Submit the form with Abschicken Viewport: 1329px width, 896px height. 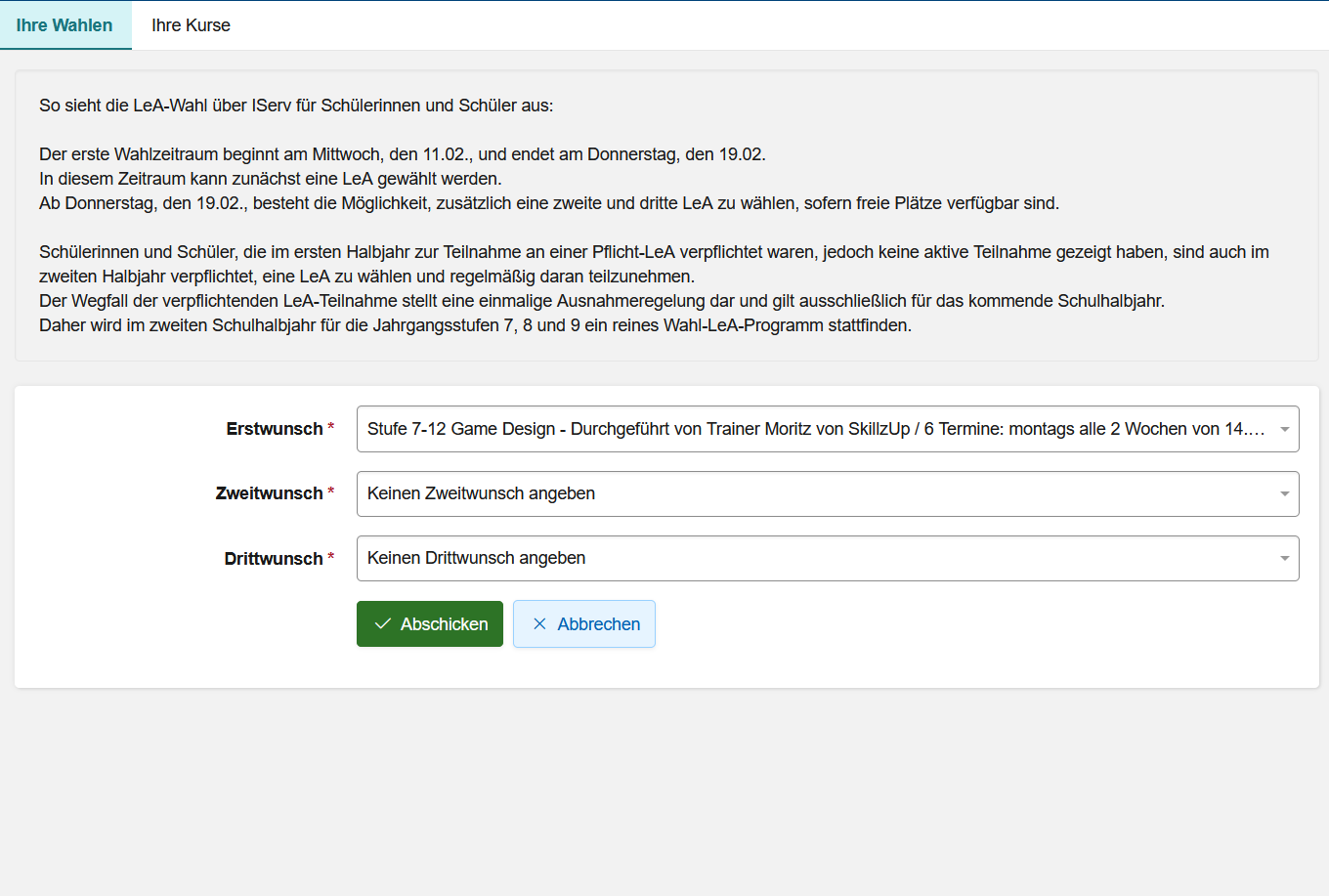[x=430, y=624]
